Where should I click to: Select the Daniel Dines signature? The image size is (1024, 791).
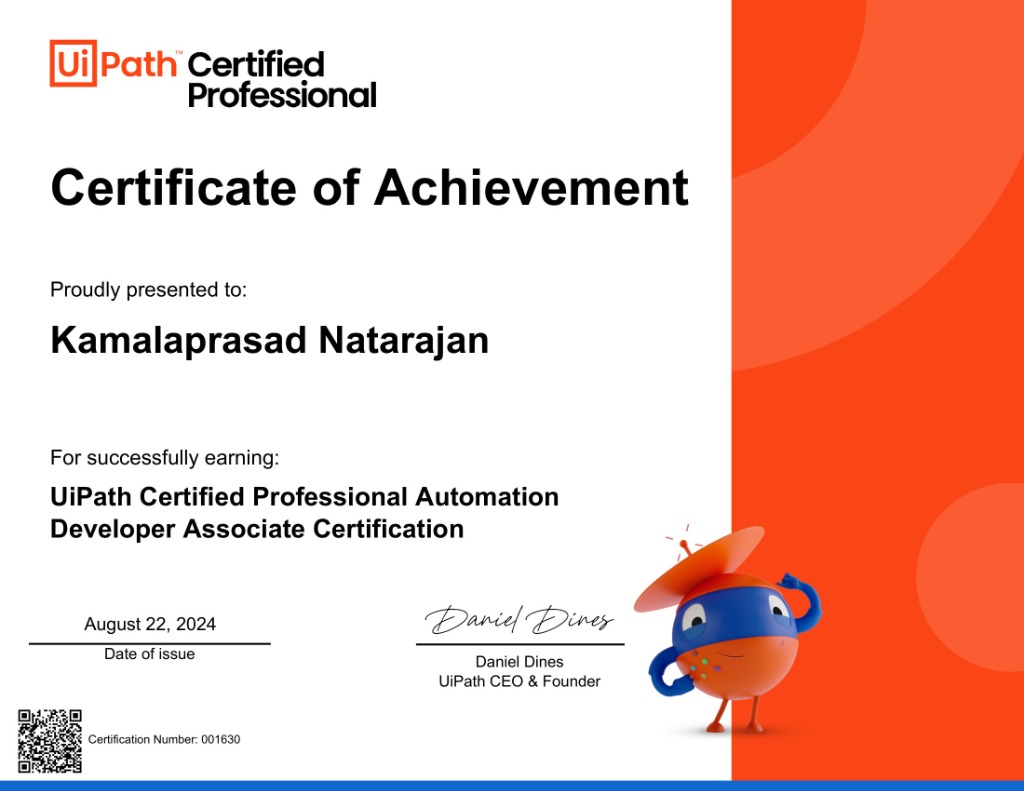[520, 620]
